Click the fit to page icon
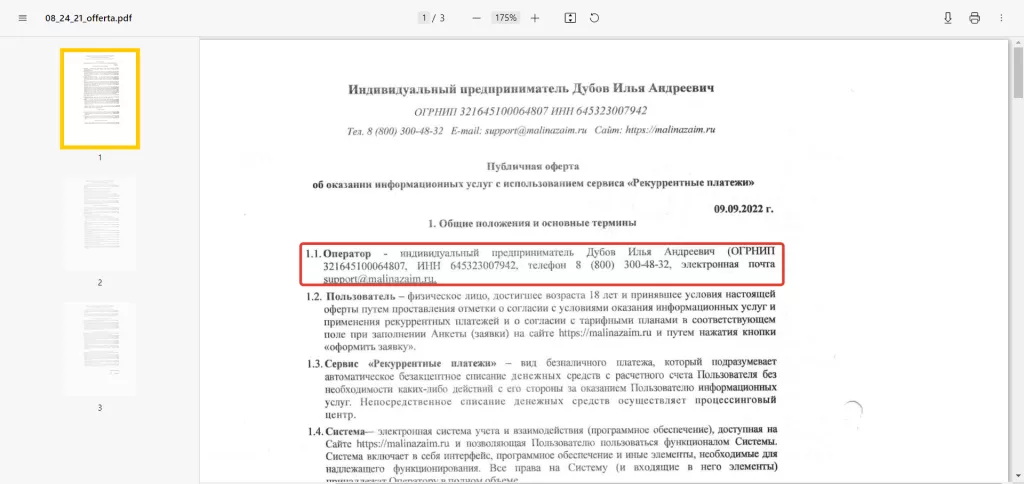1024x484 pixels. click(x=570, y=18)
